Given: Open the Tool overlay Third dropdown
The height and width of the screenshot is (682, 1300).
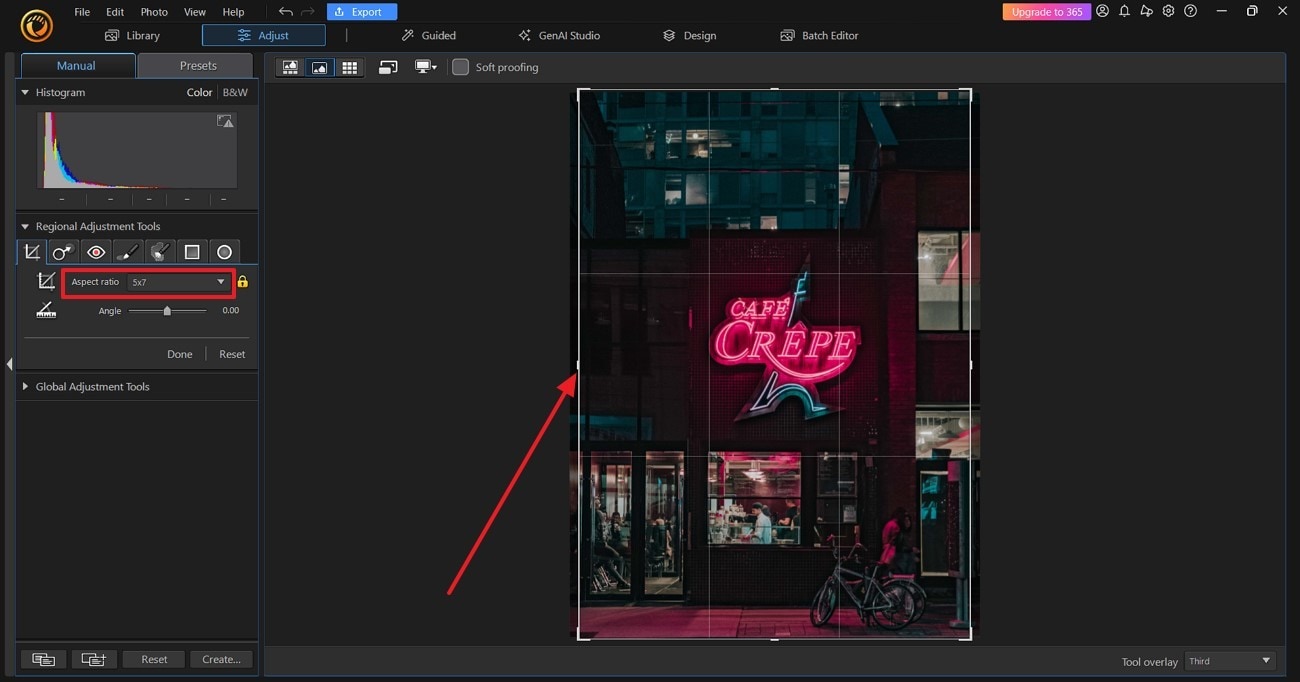Looking at the screenshot, I should (x=1230, y=661).
